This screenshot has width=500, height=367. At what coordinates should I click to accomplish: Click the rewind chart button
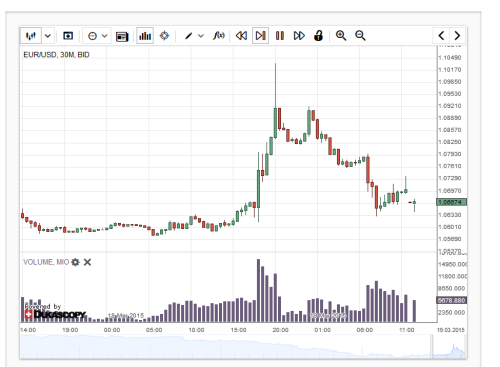pyautogui.click(x=241, y=36)
